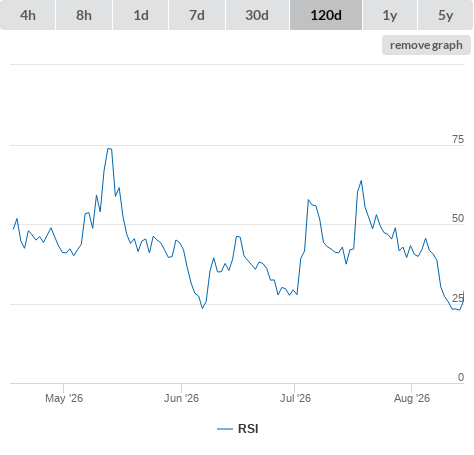Screen dimensions: 474x455
Task: Choose the 1d range tab
Action: [141, 15]
